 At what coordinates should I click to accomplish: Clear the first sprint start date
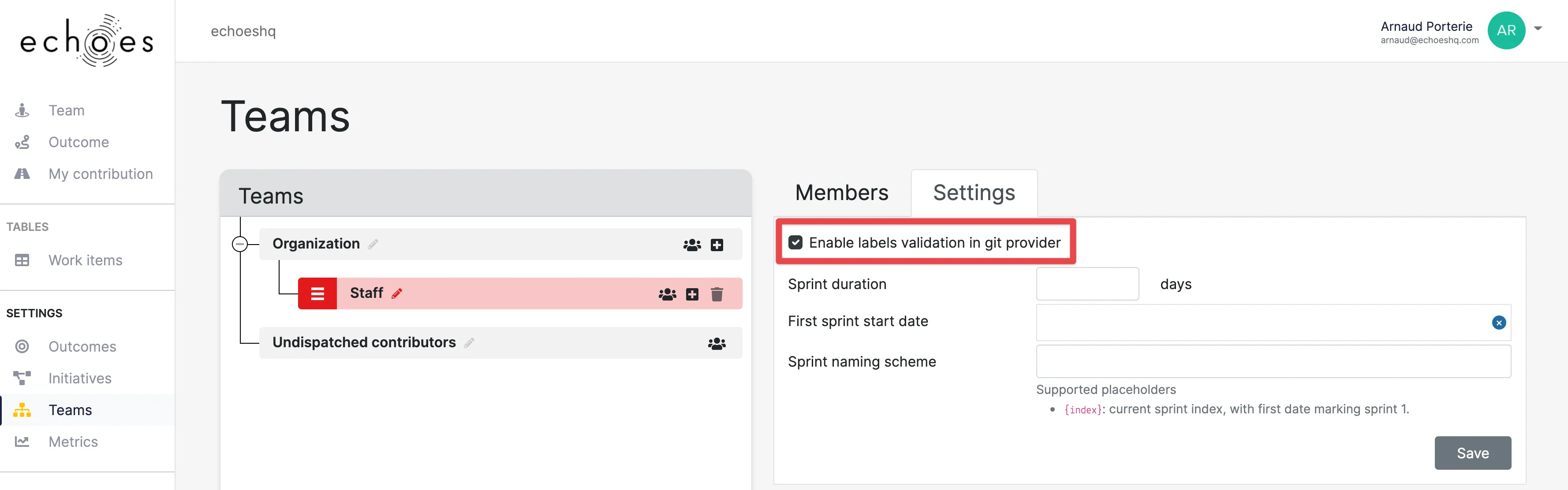click(1499, 323)
